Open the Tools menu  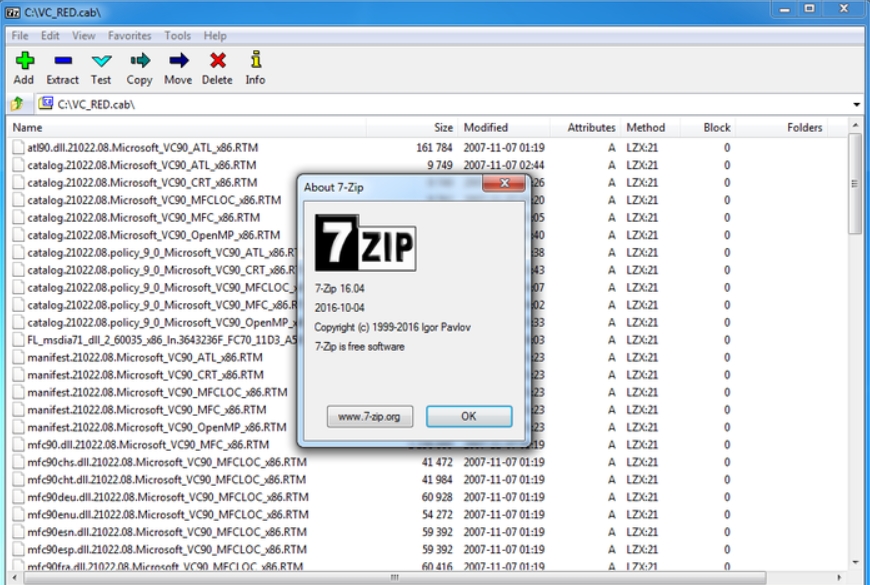coord(178,36)
